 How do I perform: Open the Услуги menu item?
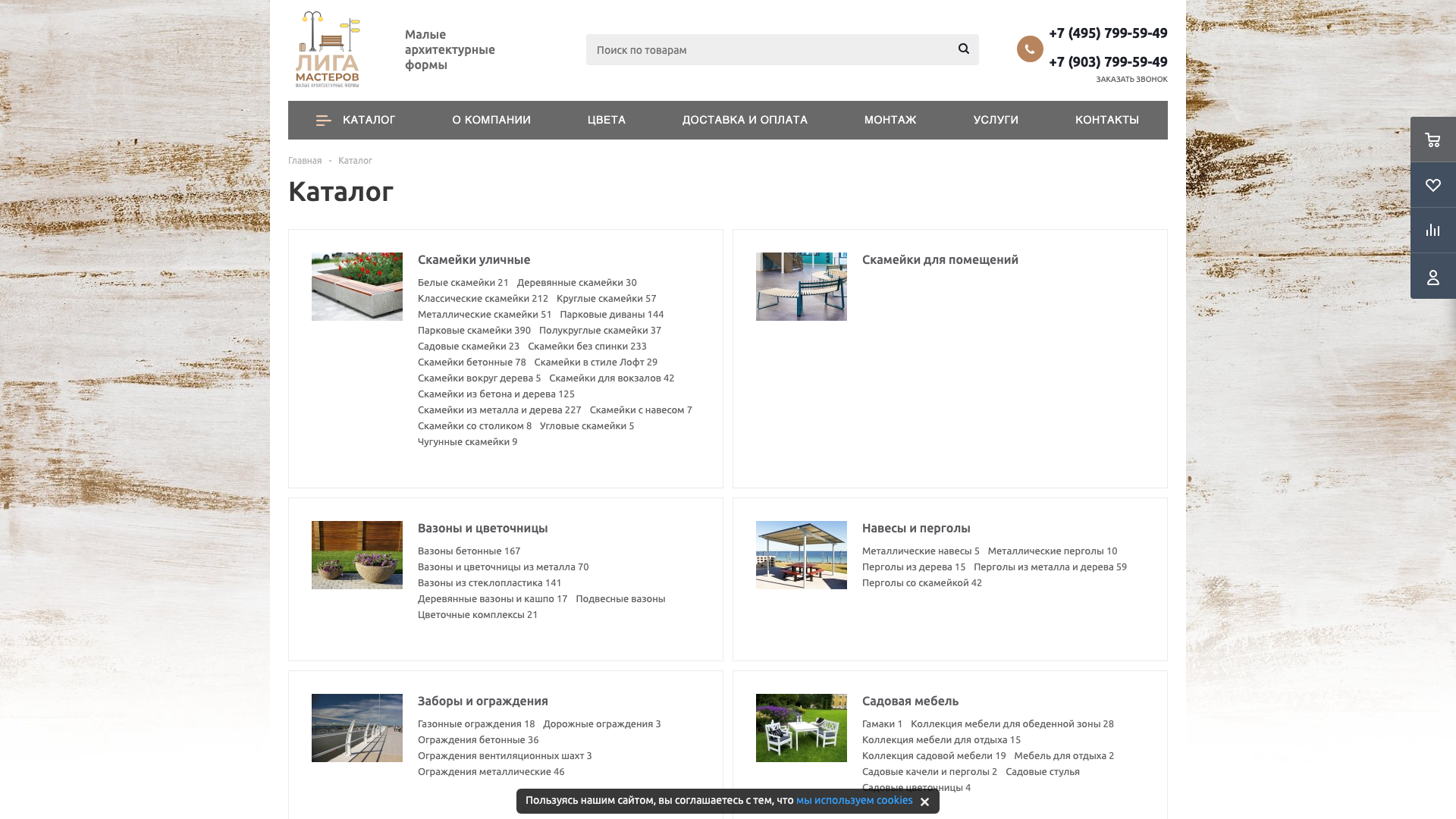[x=996, y=120]
